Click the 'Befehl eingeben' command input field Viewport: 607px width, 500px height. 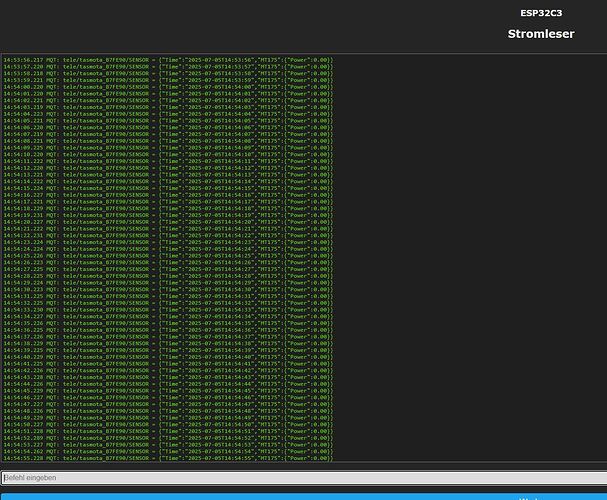click(x=300, y=478)
